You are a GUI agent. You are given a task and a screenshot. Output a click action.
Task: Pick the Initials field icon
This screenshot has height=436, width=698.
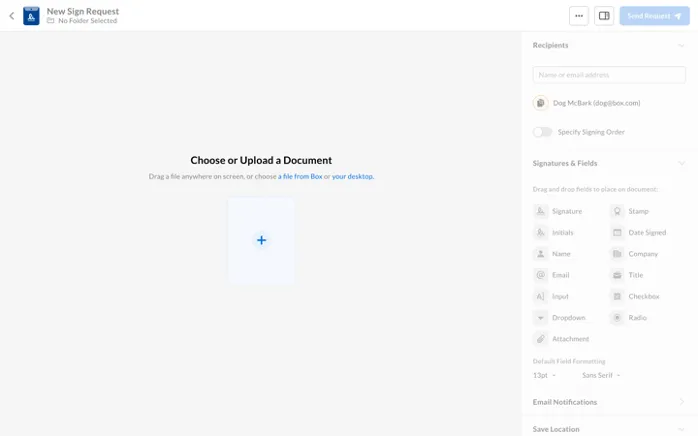pos(540,232)
